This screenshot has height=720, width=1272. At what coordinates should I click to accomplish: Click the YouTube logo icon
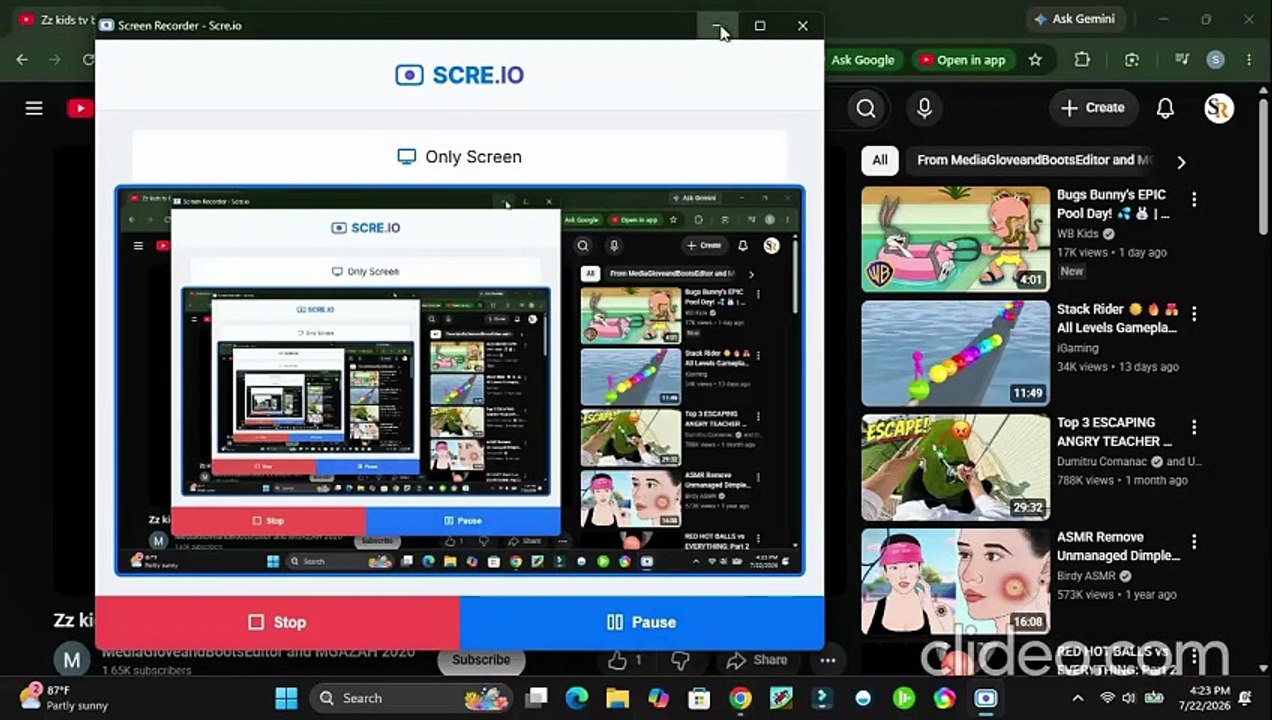(80, 108)
